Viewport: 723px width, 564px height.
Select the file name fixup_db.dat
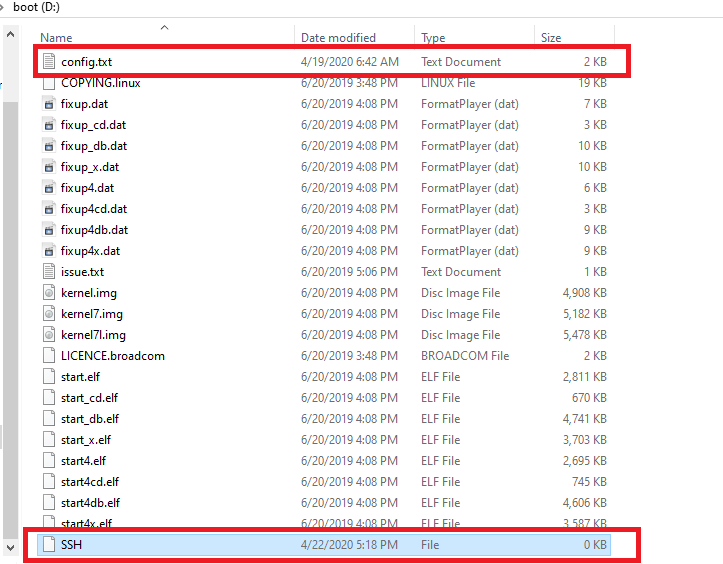point(94,146)
